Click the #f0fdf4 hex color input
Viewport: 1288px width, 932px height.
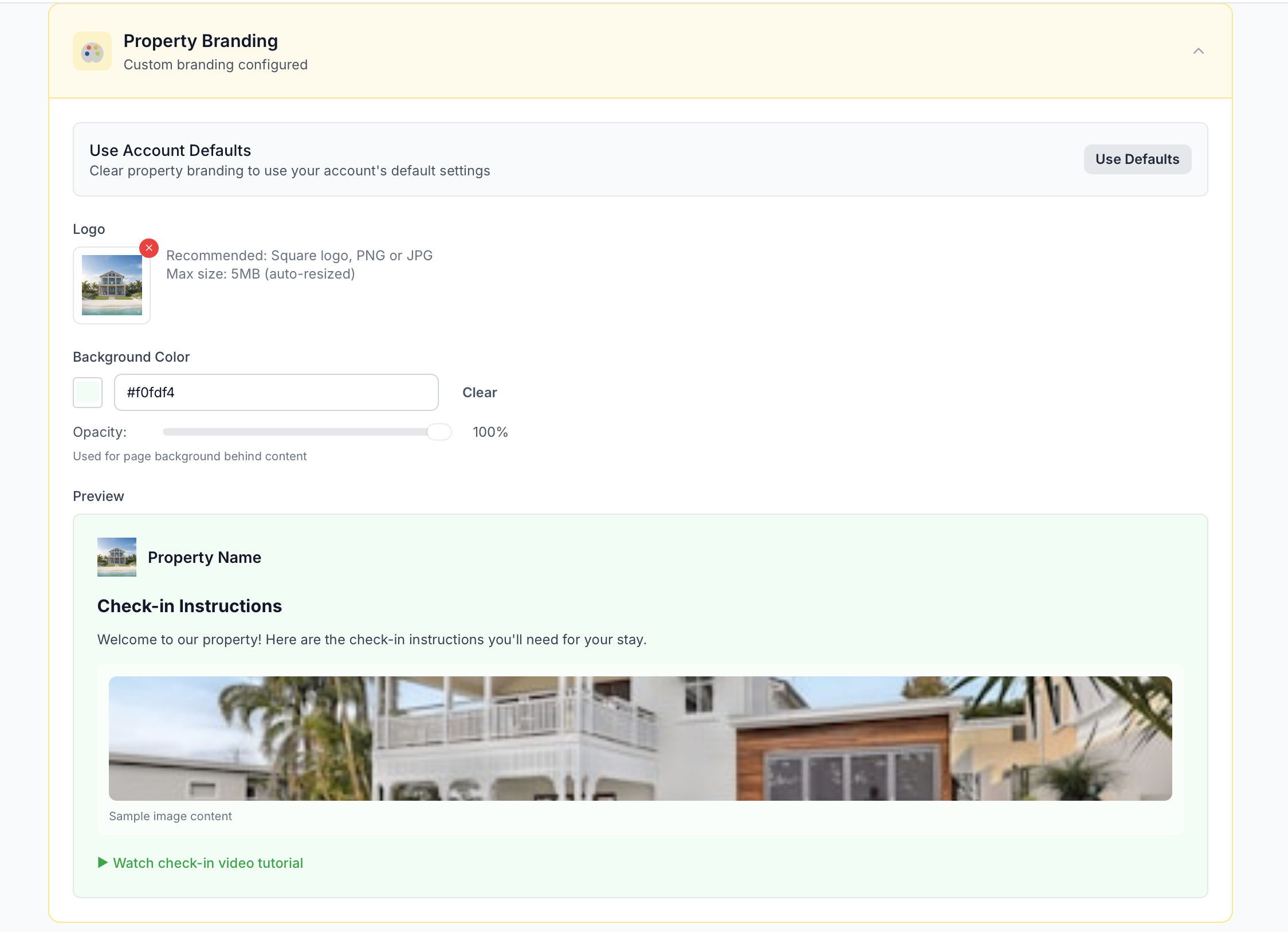[276, 393]
